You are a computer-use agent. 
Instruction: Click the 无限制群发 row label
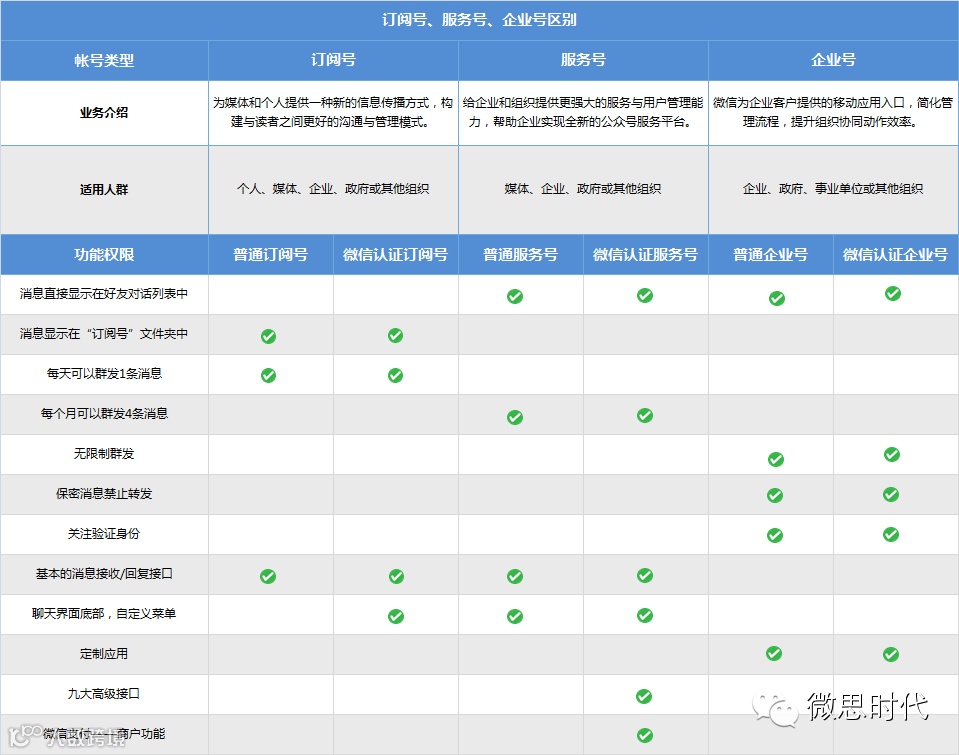(104, 453)
